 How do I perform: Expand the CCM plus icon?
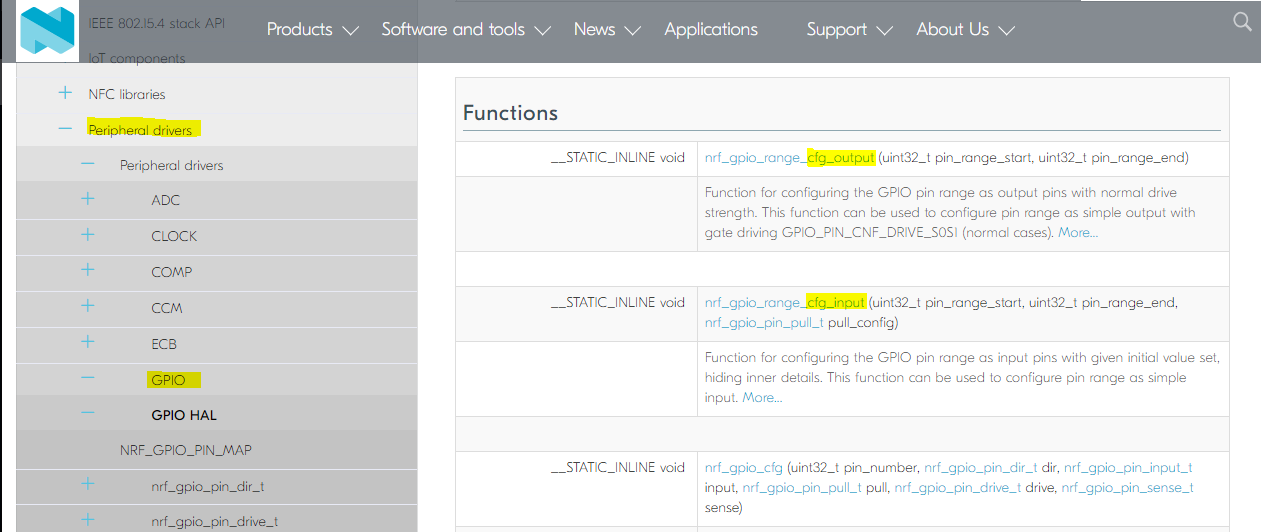tap(88, 307)
